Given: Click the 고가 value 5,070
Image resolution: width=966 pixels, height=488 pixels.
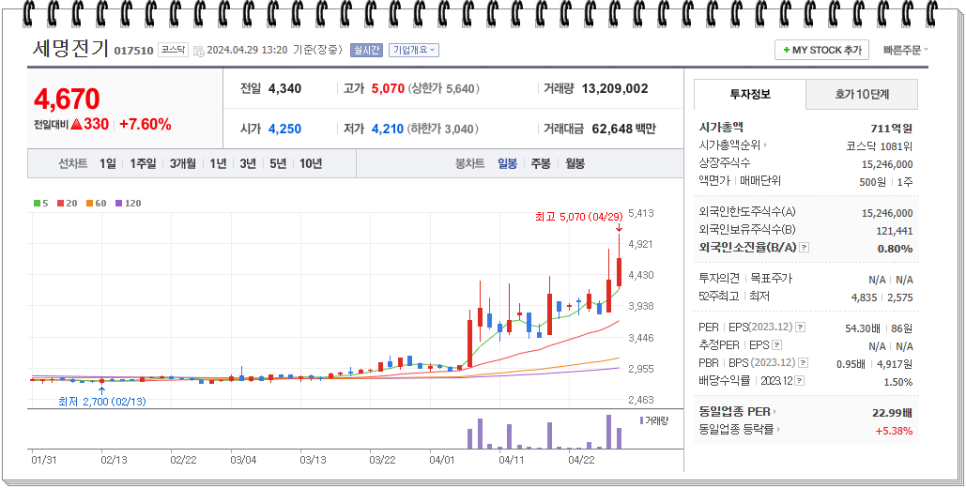Looking at the screenshot, I should click(x=388, y=89).
